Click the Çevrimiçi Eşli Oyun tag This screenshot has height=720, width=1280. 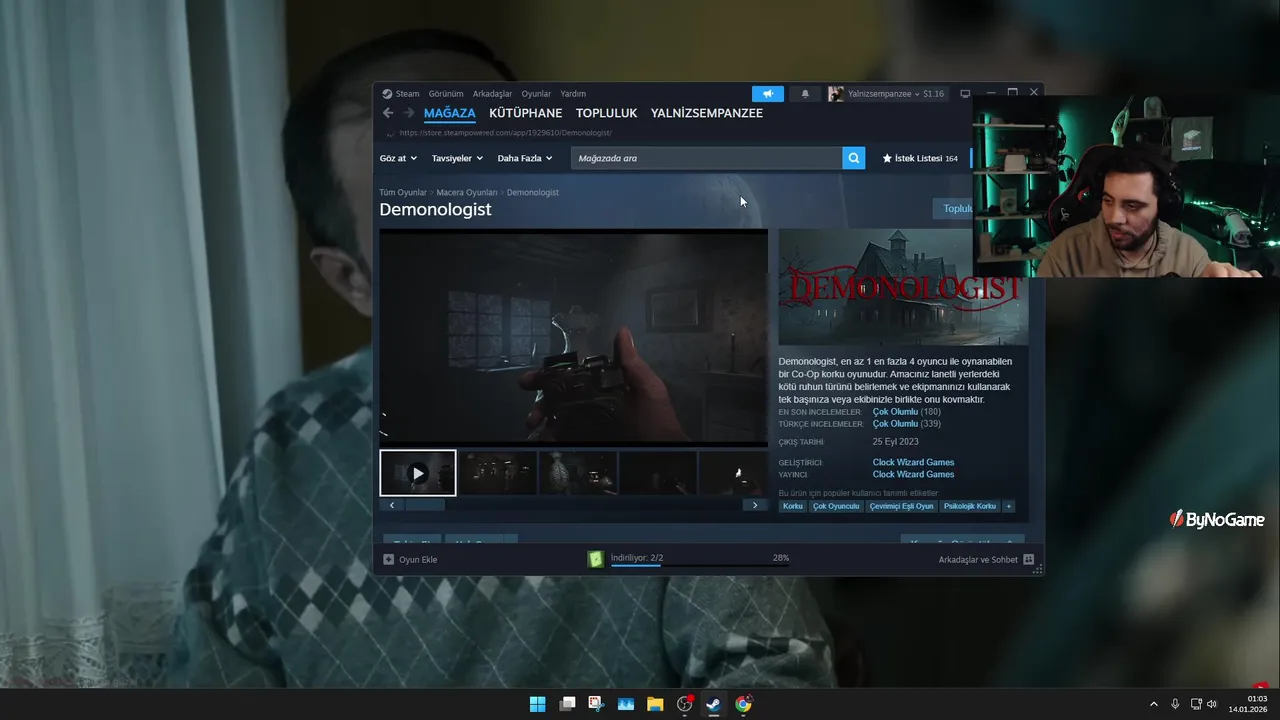901,506
